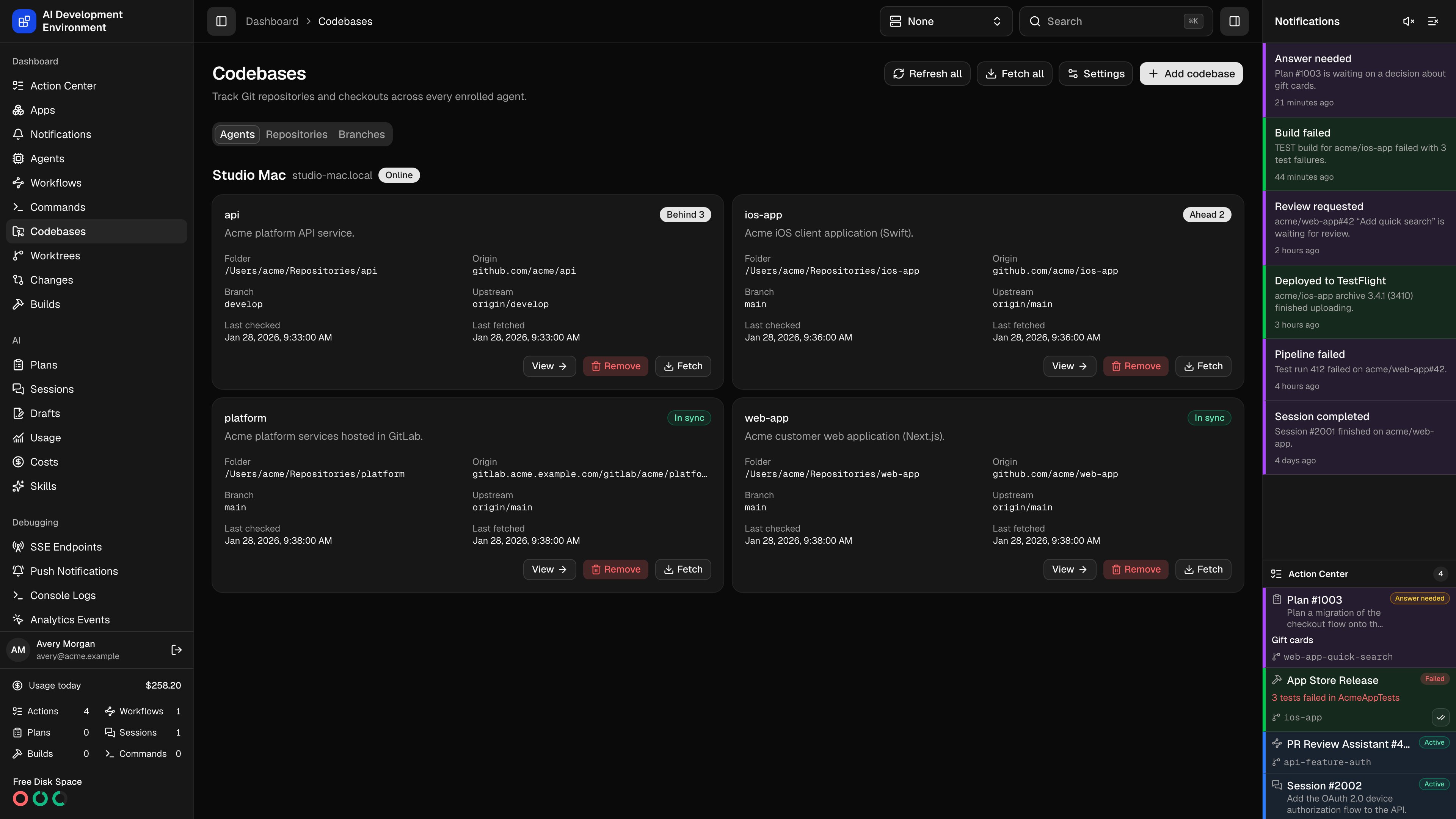Mute notification sounds in Notifications header
1456x819 pixels.
(1409, 22)
